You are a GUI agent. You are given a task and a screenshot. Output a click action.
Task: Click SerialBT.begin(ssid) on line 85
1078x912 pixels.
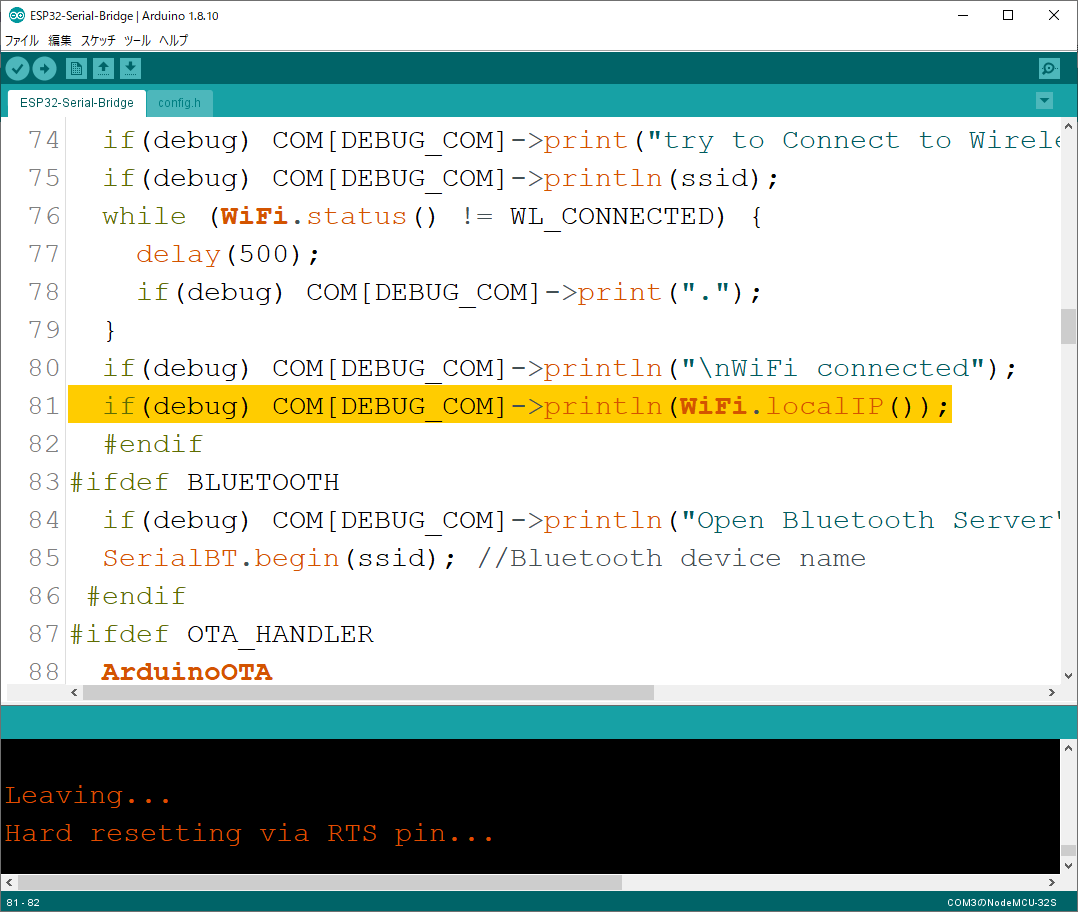click(278, 559)
